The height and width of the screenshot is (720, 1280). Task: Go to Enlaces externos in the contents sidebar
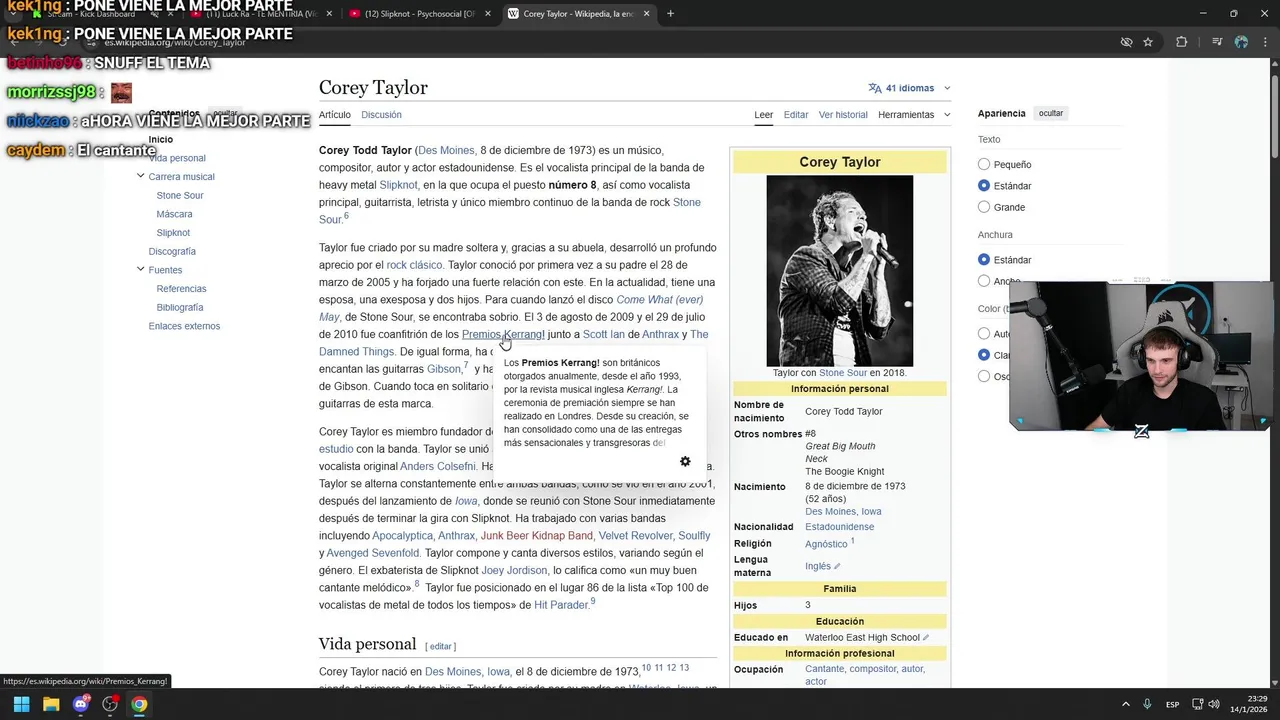tap(184, 326)
